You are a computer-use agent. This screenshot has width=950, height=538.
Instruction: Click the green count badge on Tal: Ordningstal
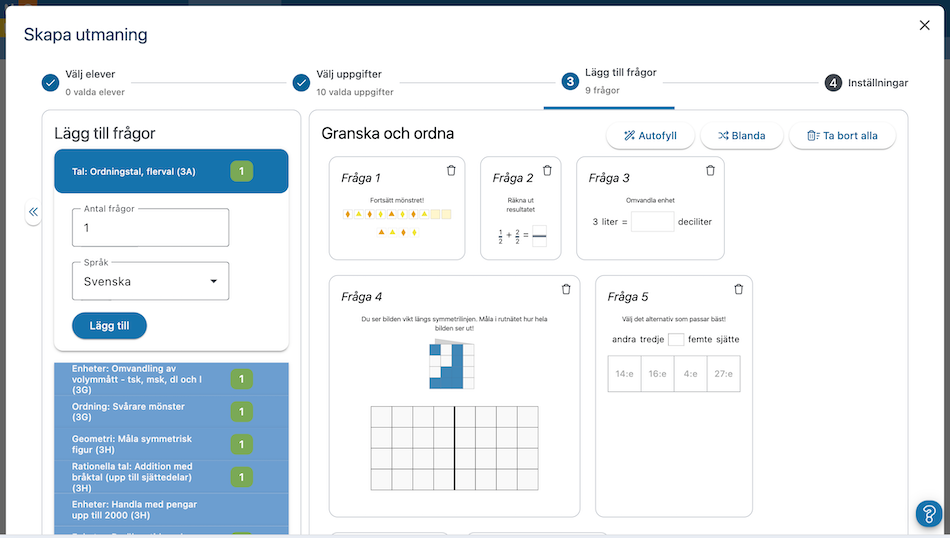241,171
